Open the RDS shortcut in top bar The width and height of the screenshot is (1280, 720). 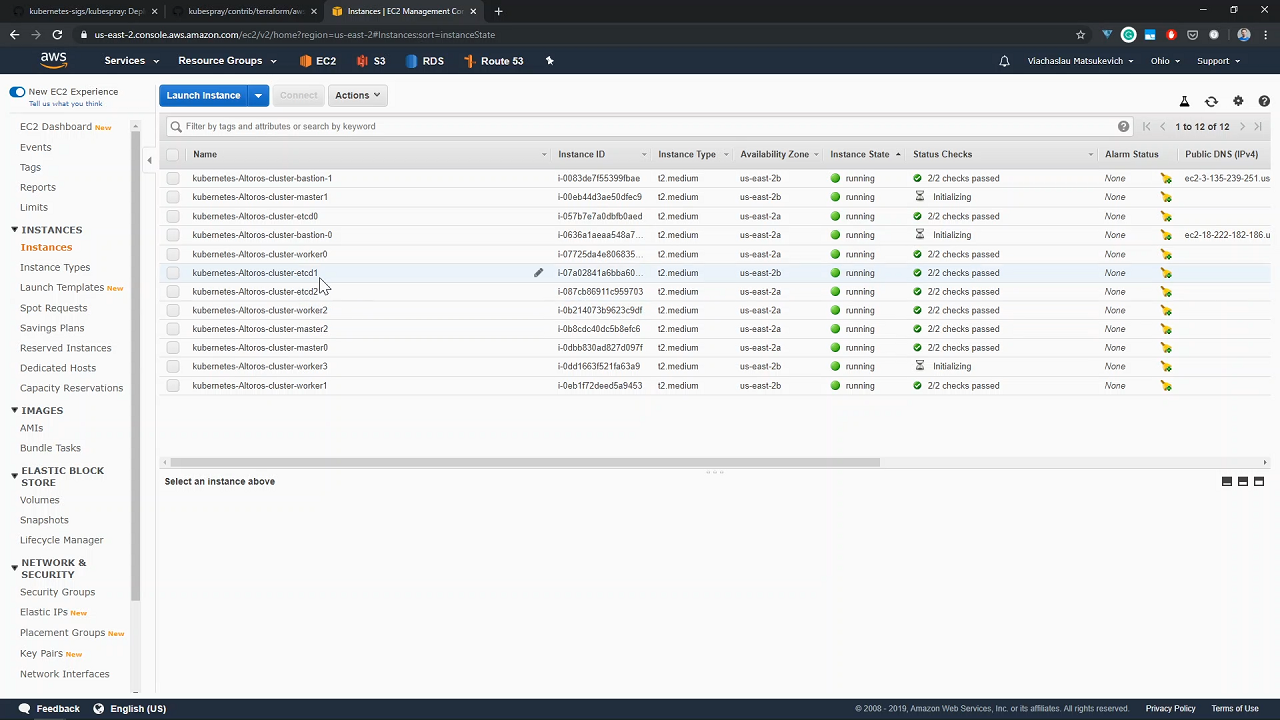click(x=425, y=61)
